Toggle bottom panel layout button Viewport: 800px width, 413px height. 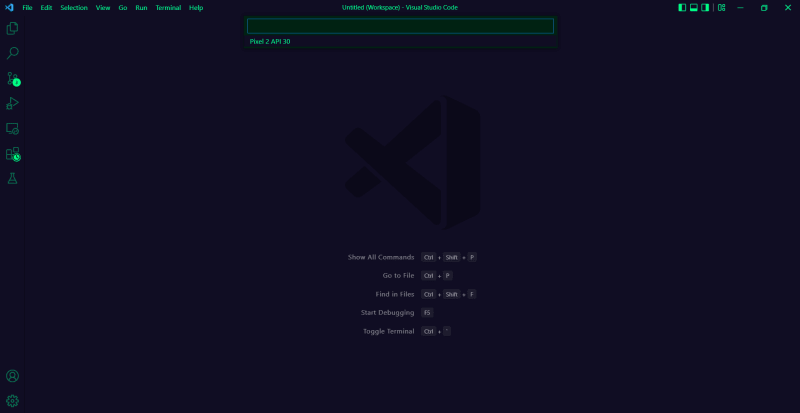point(693,8)
